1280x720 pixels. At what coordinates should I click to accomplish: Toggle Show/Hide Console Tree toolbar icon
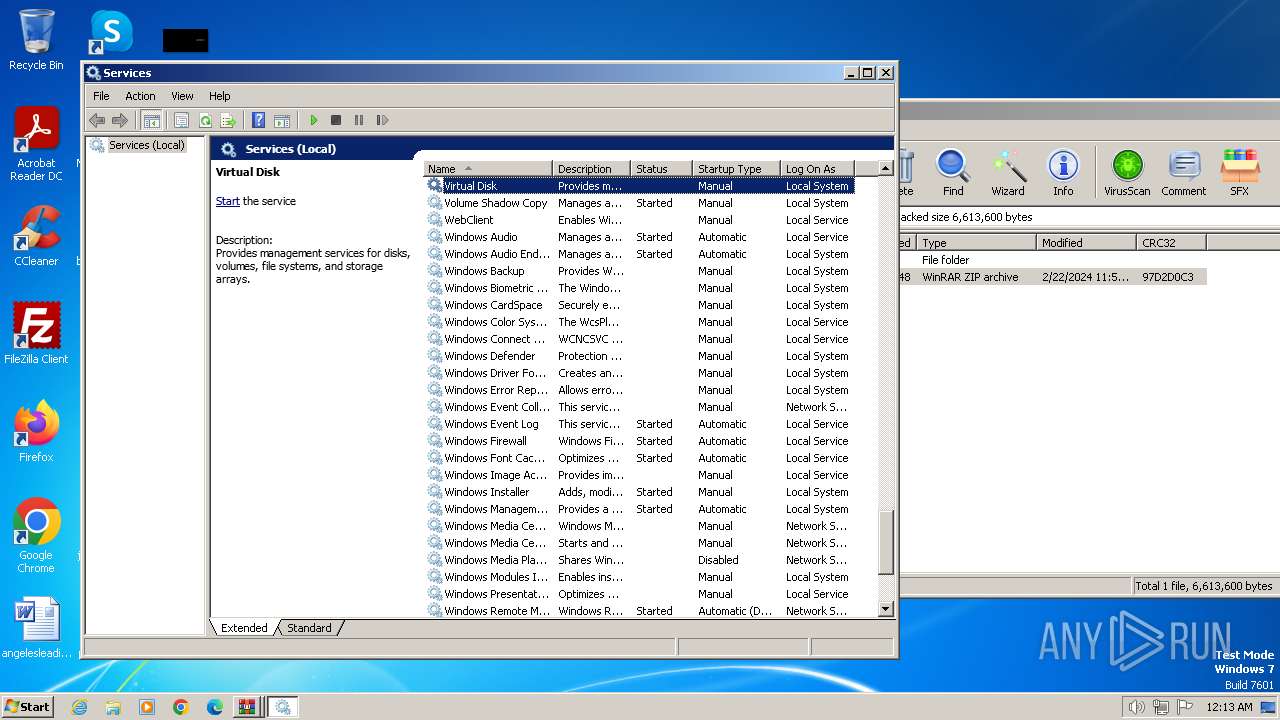pyautogui.click(x=151, y=120)
